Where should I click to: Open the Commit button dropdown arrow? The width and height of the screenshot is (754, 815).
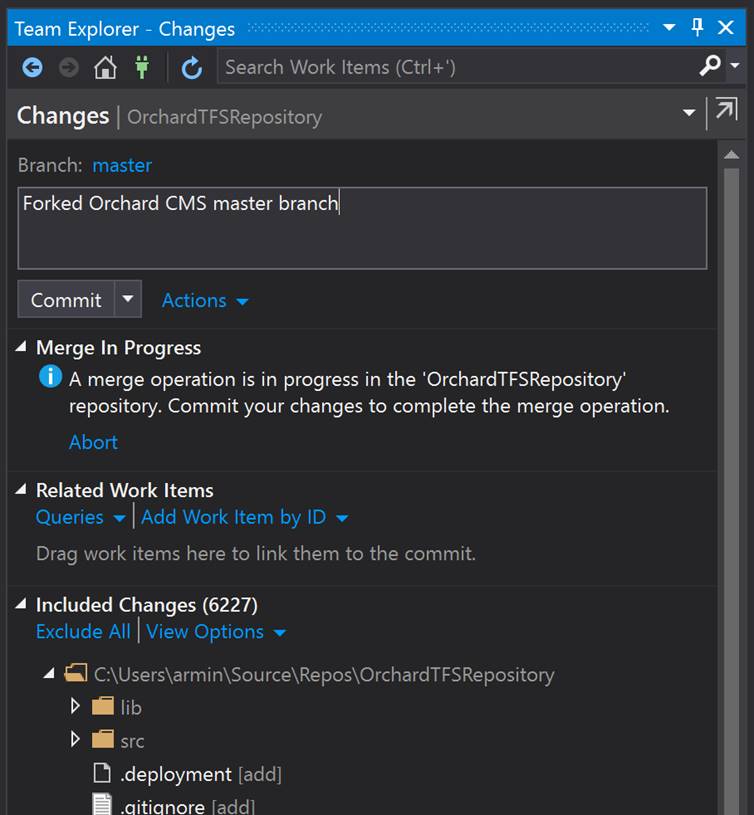(128, 299)
